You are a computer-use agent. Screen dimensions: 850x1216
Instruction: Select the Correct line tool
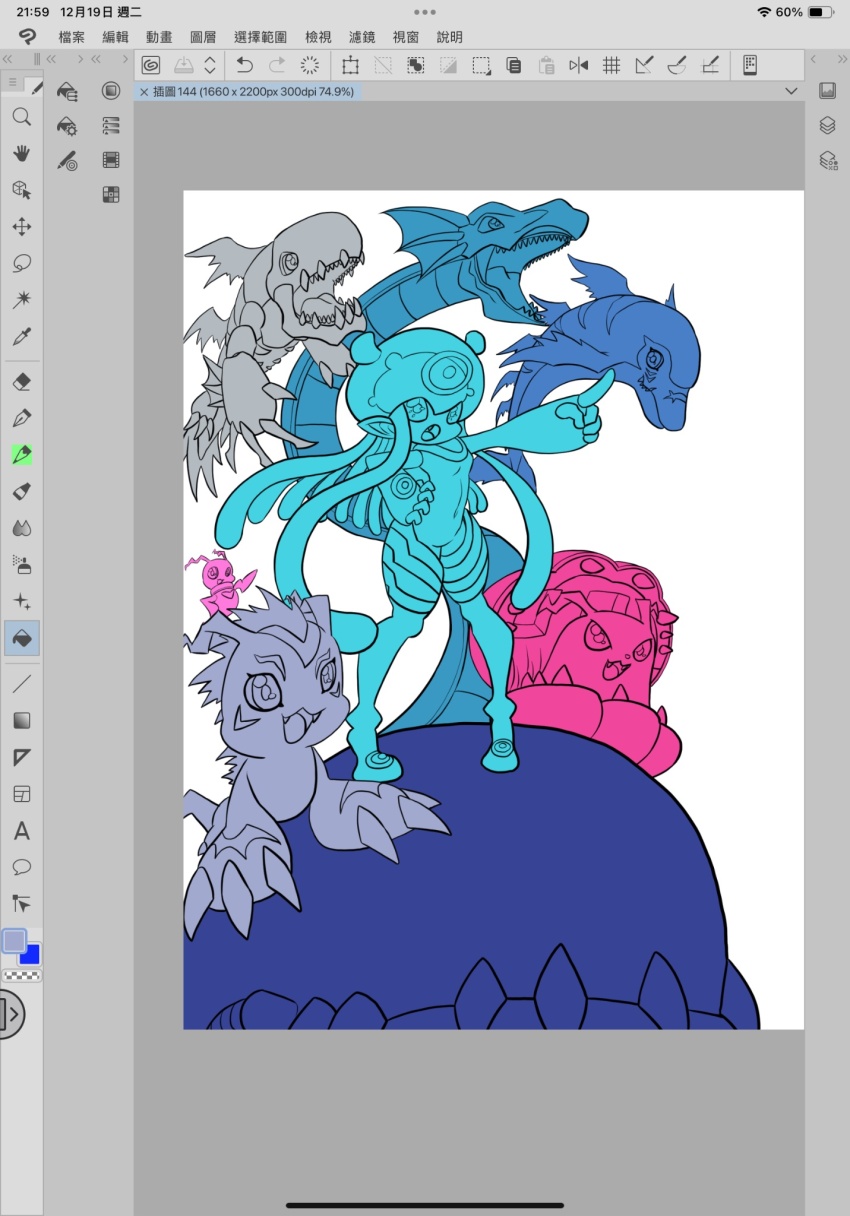[x=21, y=904]
